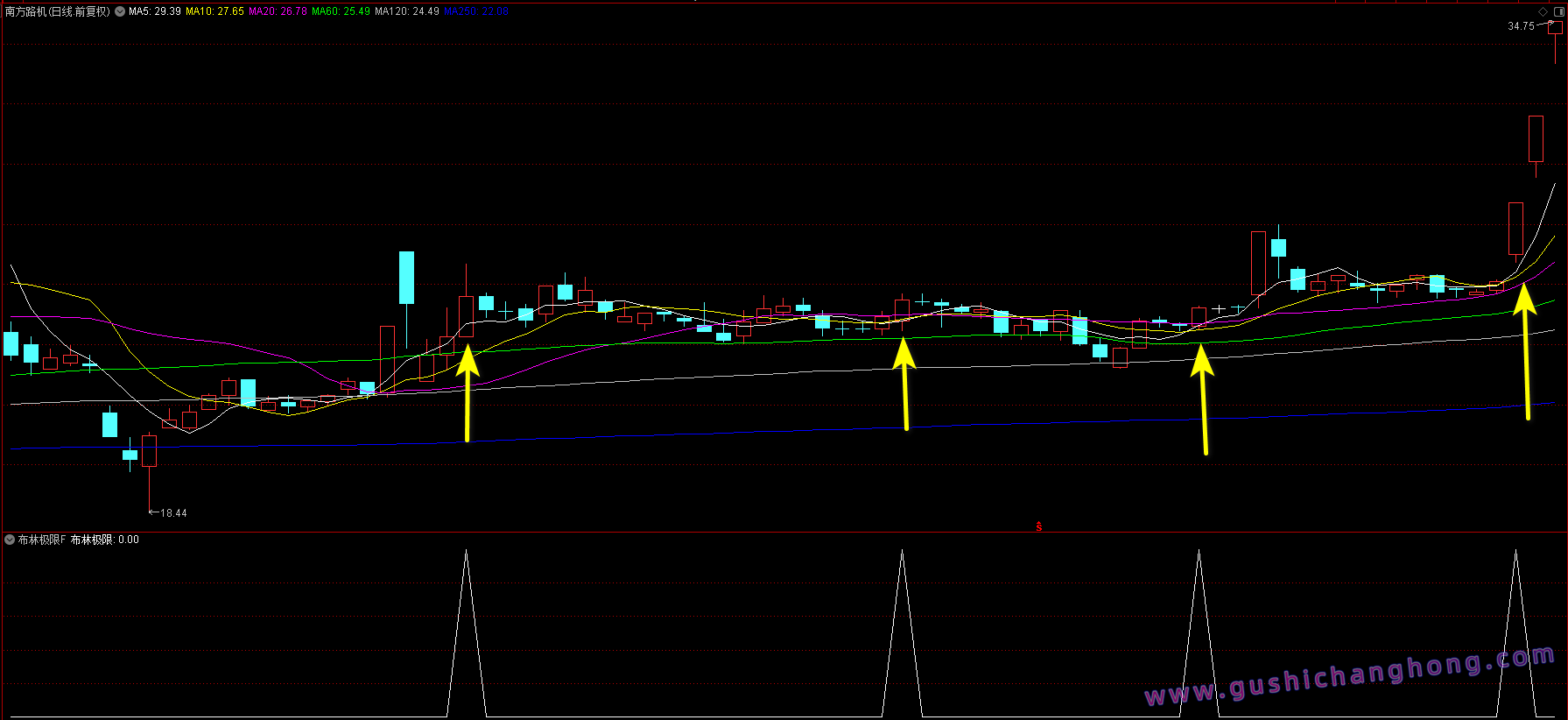Click the diamond icon in top-right corner
This screenshot has width=1568, height=720.
[x=1543, y=11]
